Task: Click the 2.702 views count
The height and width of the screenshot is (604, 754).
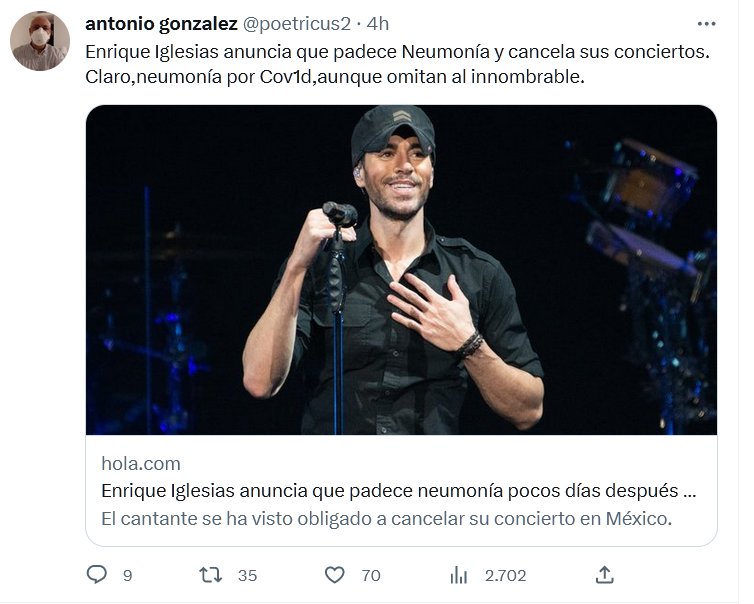Action: (x=505, y=575)
